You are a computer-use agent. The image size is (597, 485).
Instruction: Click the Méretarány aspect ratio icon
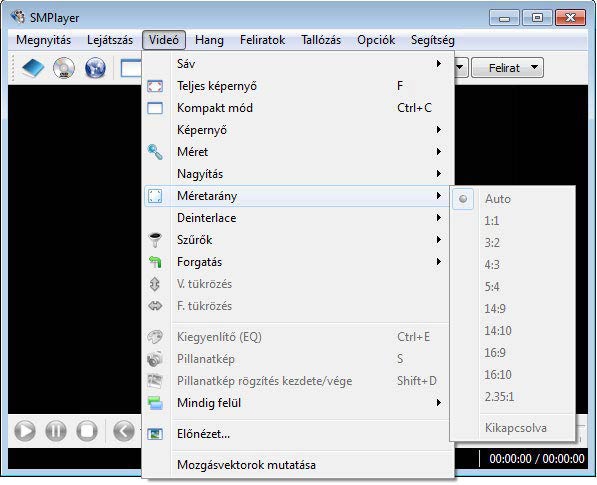click(x=155, y=196)
